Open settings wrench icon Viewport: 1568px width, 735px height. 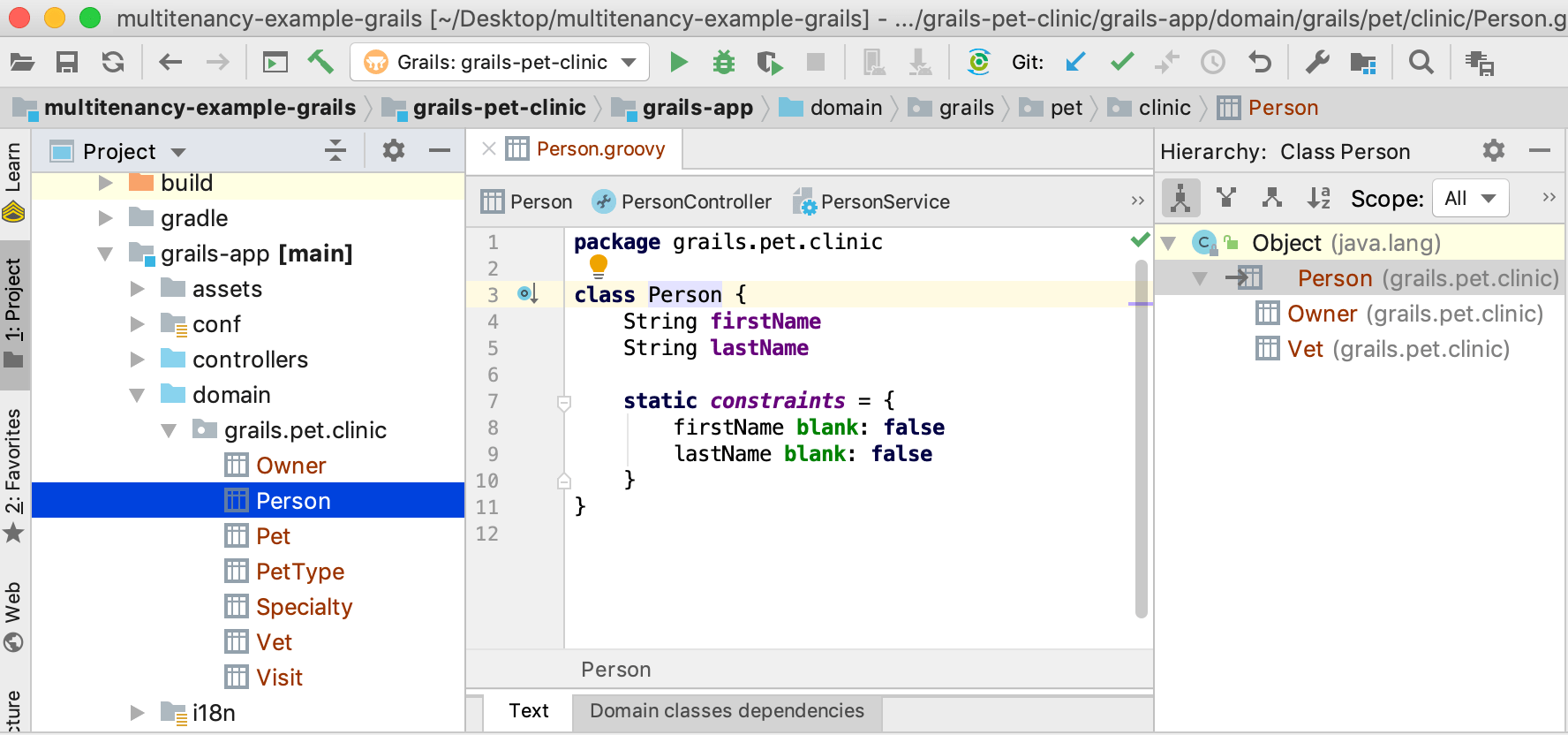[x=1317, y=62]
